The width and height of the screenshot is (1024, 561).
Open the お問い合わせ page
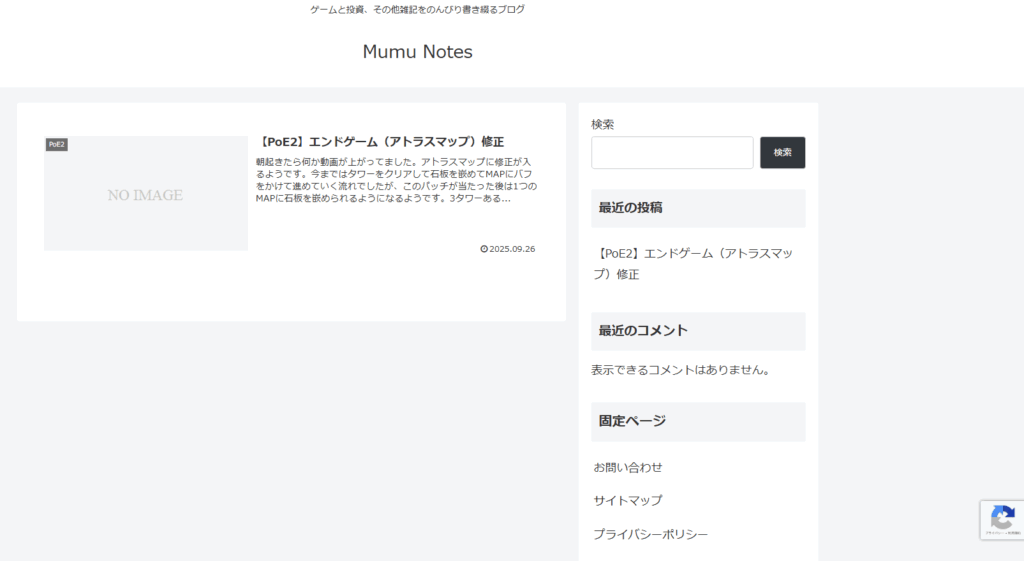[628, 467]
